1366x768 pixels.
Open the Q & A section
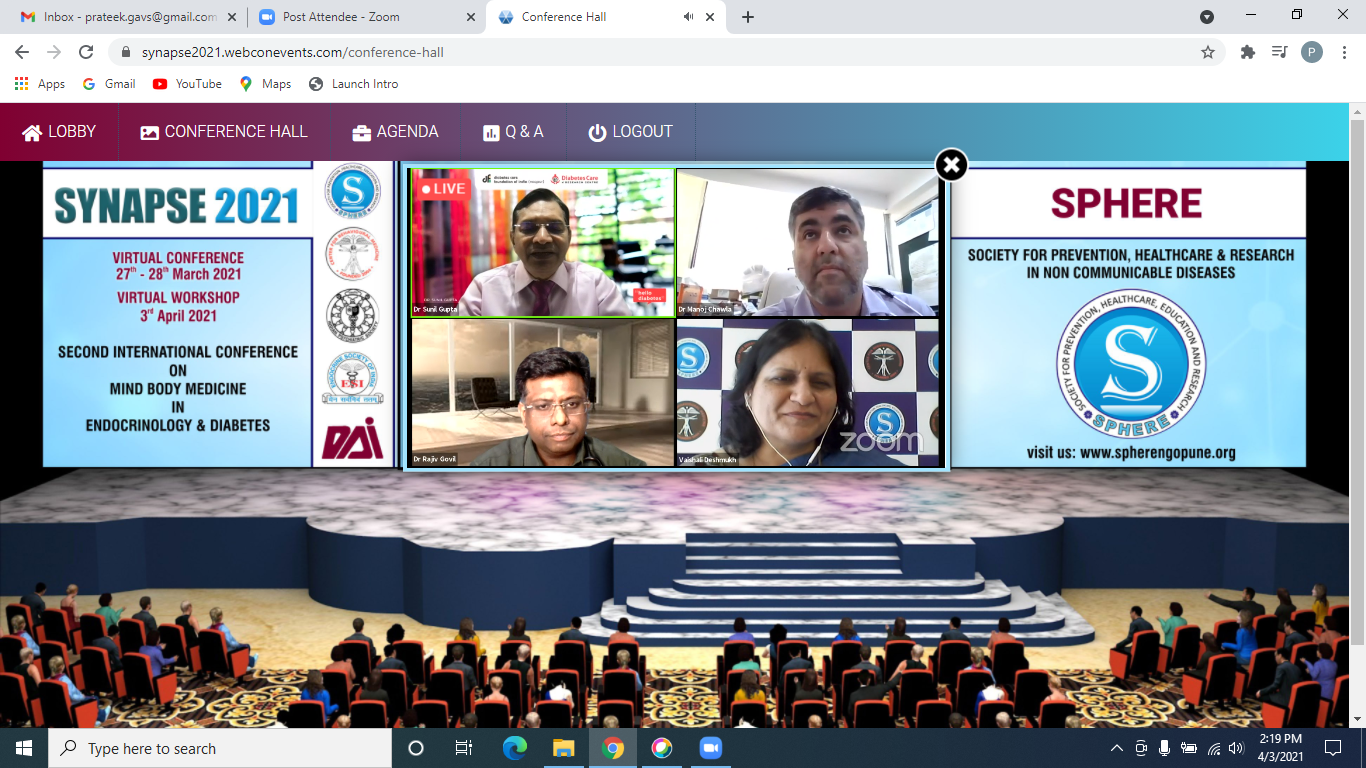point(513,132)
